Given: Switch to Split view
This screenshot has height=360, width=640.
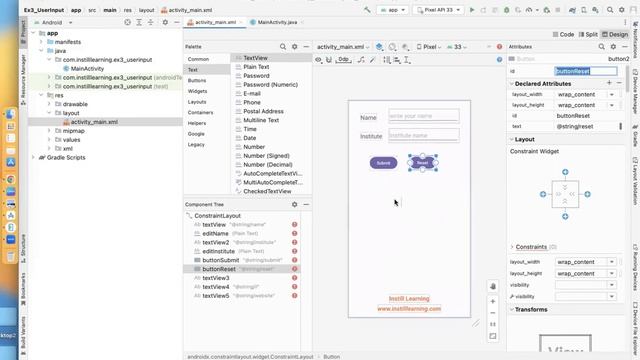Looking at the screenshot, I should [x=588, y=35].
